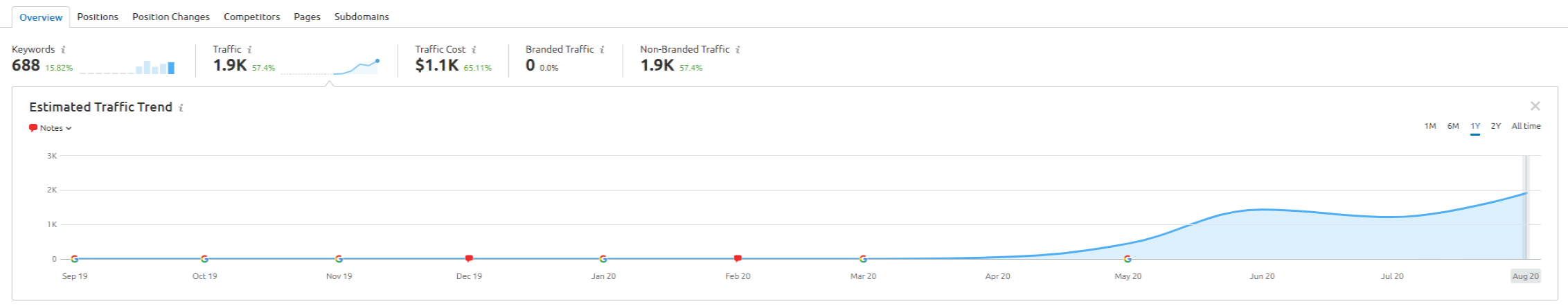Screen dimensions: 1568x306
Task: Click the red note marker at Feb 20
Action: point(738,258)
